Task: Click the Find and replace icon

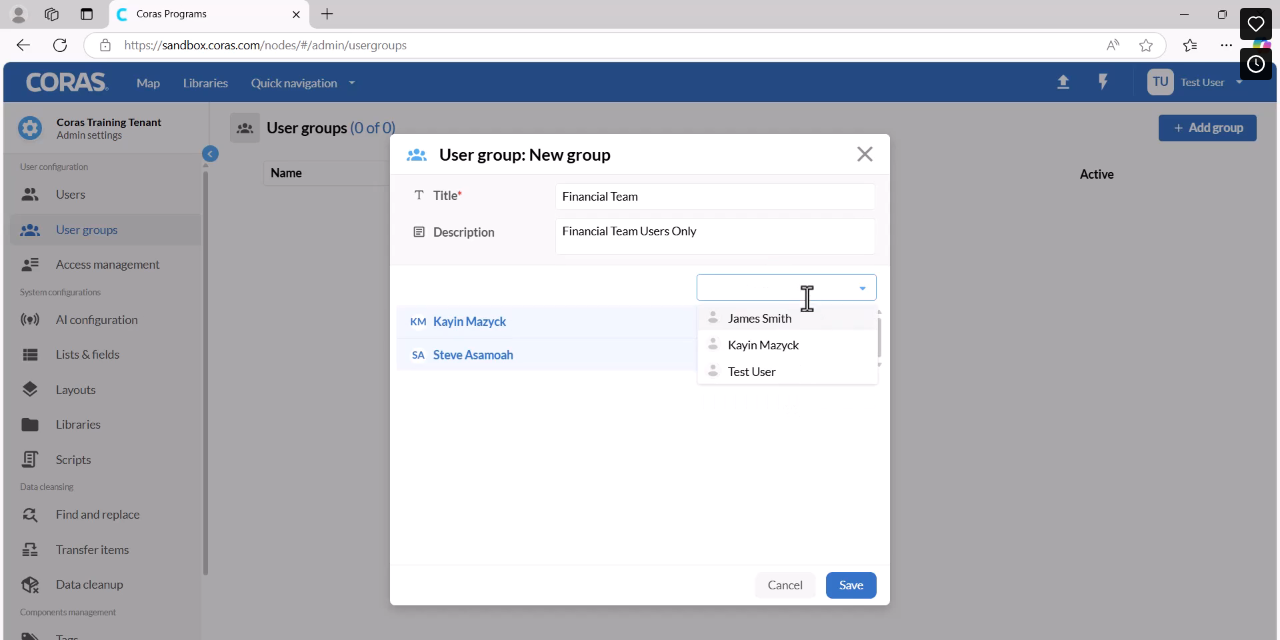Action: point(30,515)
